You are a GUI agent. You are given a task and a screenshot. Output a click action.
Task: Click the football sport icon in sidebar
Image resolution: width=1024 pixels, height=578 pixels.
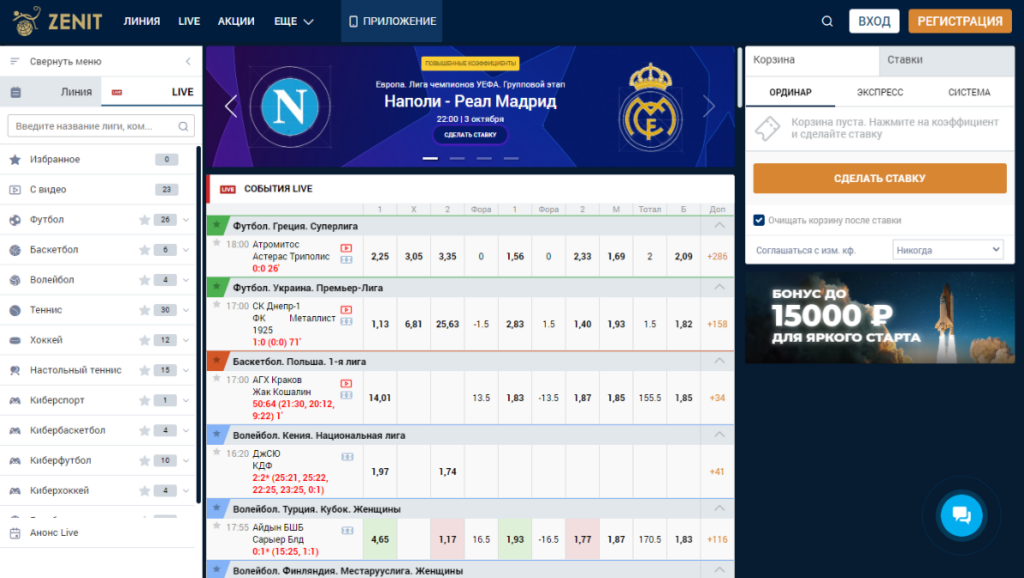coord(15,220)
